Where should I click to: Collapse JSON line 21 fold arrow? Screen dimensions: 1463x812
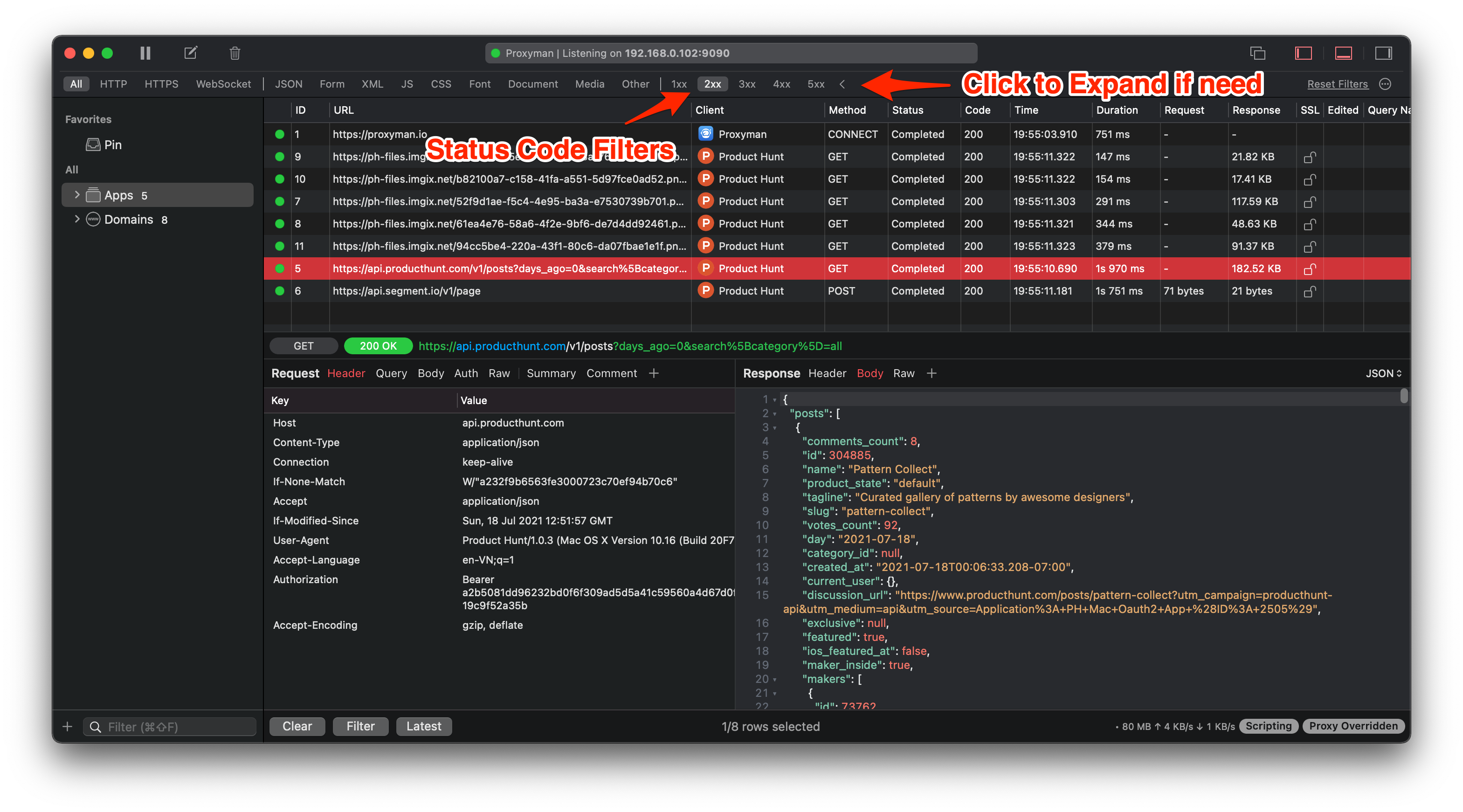tap(775, 693)
